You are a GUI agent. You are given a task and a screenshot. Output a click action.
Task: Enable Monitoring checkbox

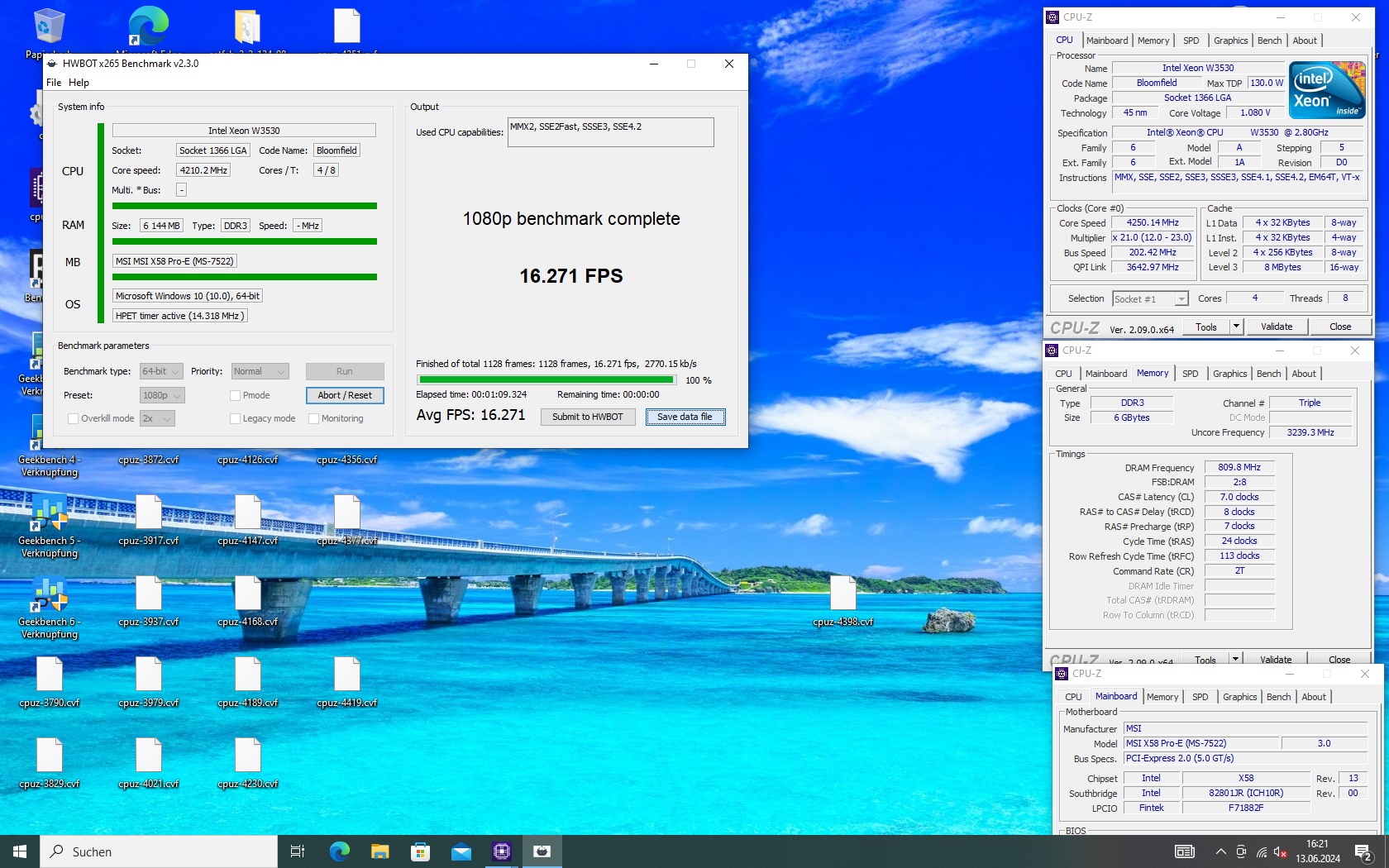click(313, 419)
